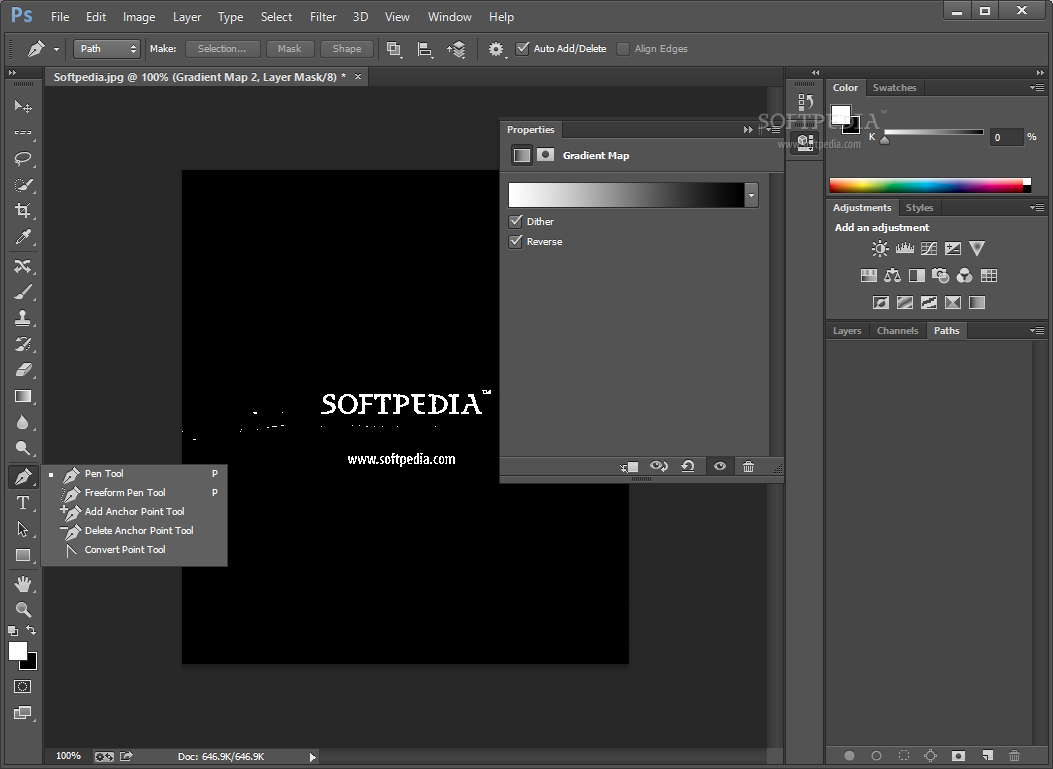Select the Rectangular Marquee tool
Viewport: 1053px width, 769px height.
(23, 132)
